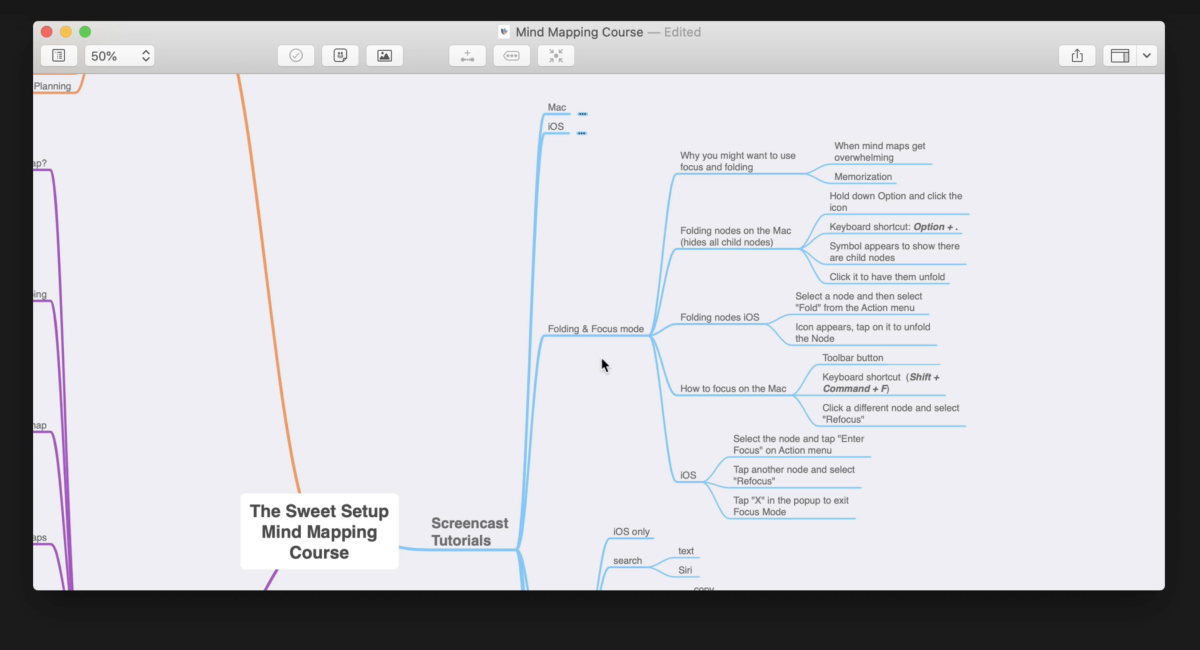This screenshot has width=1200, height=650.
Task: Activate the focus mode toolbar button
Action: (556, 56)
